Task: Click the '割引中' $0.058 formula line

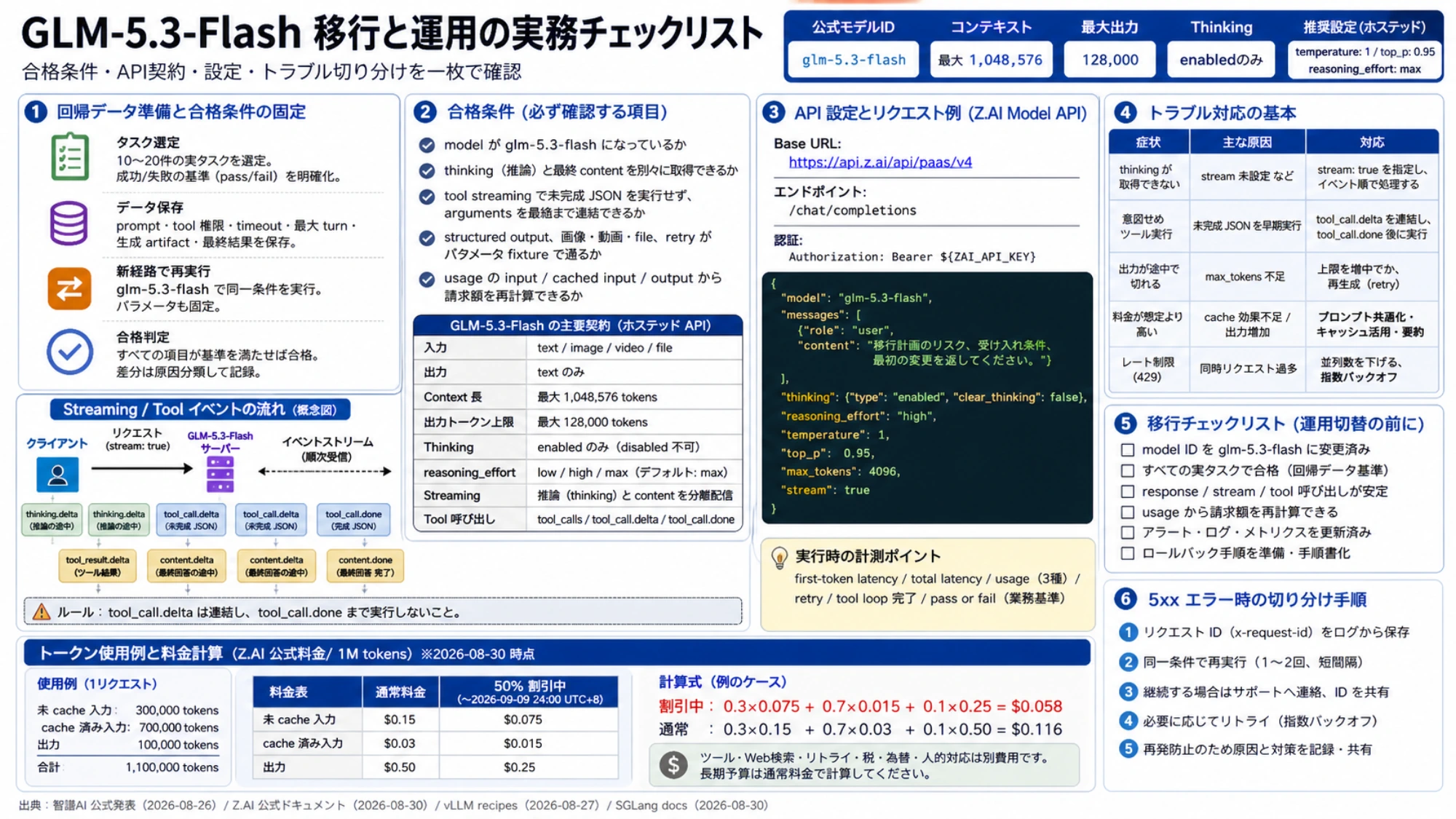Action: click(860, 706)
